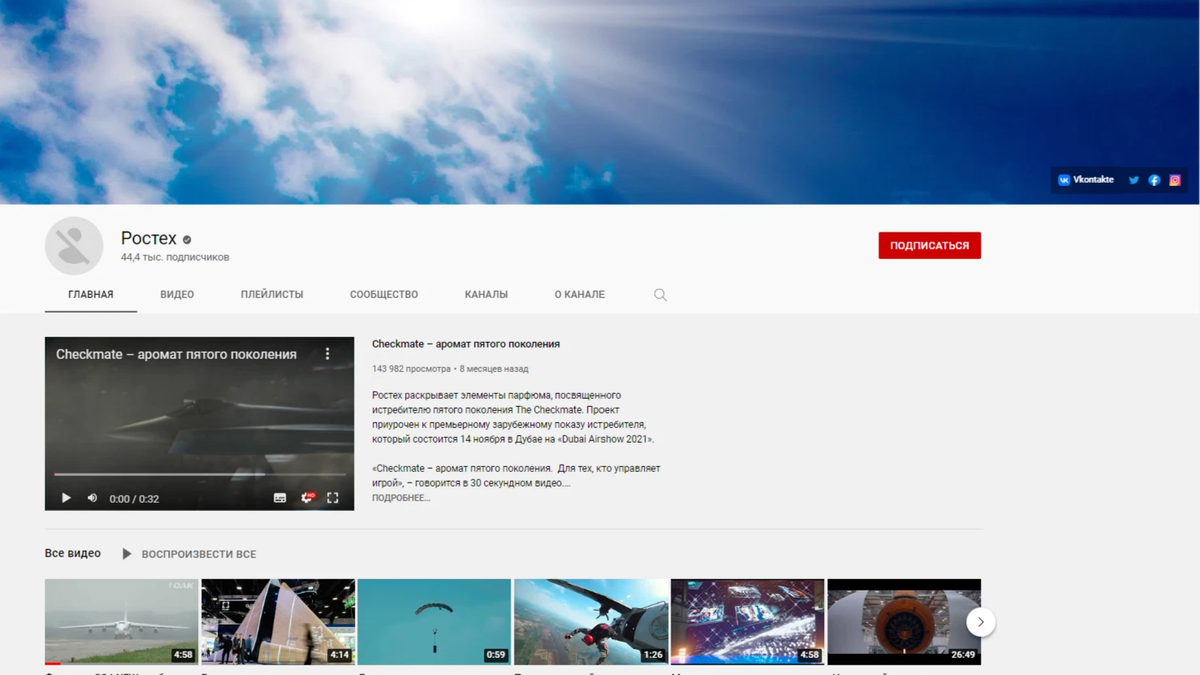Open the skydiver video 1:26
1200x675 pixels.
(x=591, y=622)
